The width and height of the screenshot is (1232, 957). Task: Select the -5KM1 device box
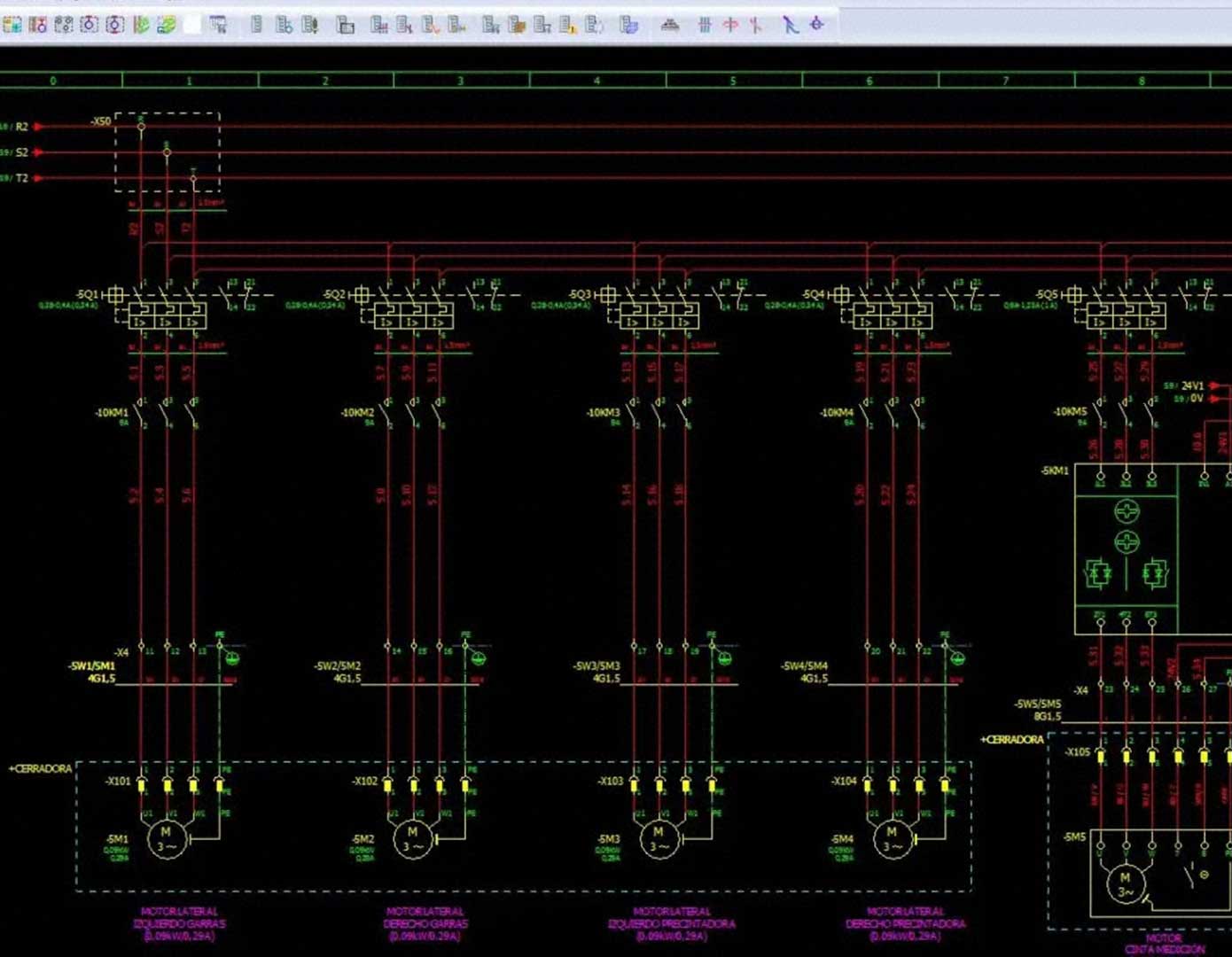(1152, 549)
